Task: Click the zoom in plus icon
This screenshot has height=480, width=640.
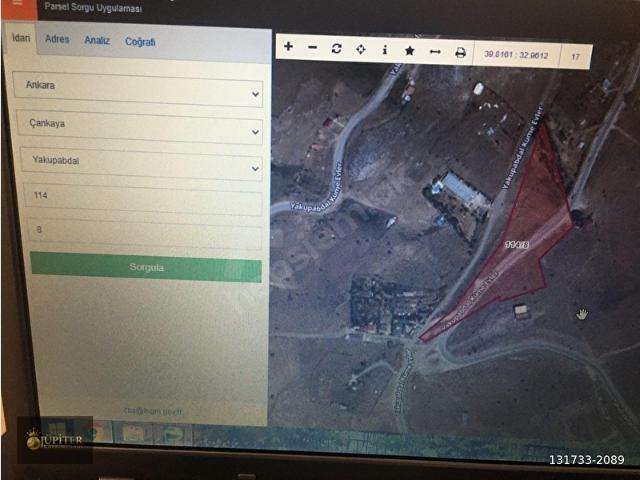Action: click(288, 47)
